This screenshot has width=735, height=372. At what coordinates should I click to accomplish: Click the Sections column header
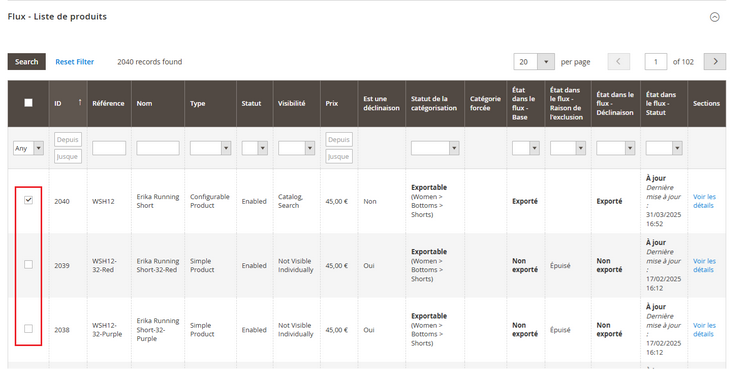[x=706, y=104]
